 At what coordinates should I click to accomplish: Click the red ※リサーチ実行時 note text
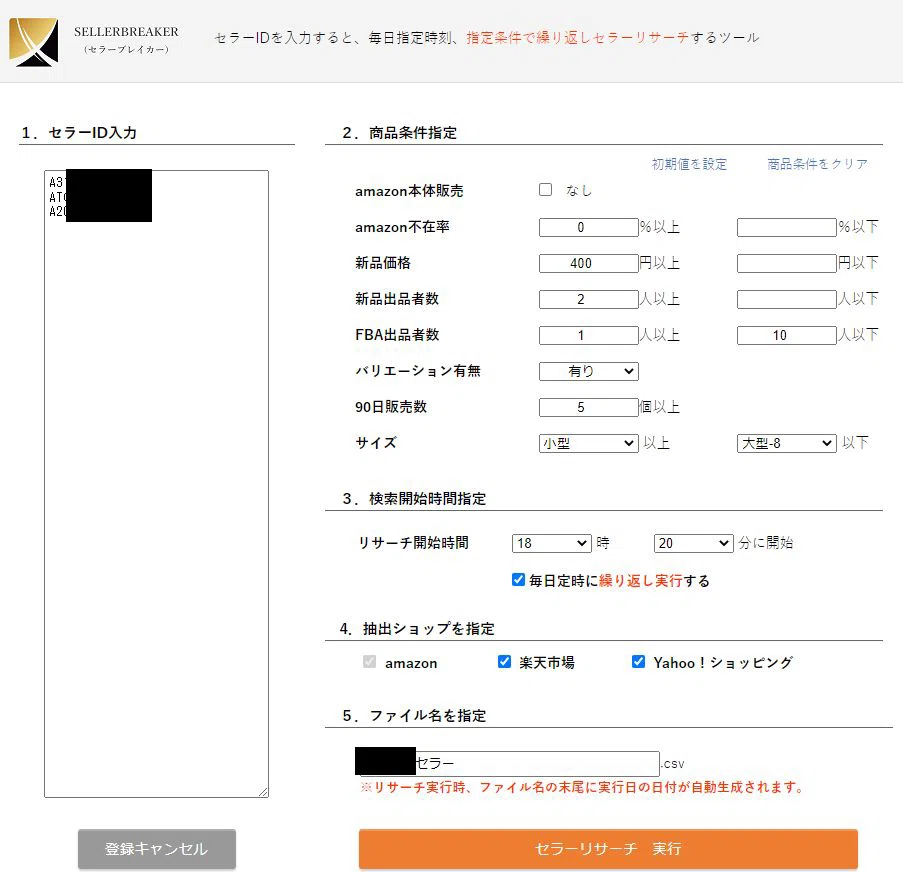582,787
